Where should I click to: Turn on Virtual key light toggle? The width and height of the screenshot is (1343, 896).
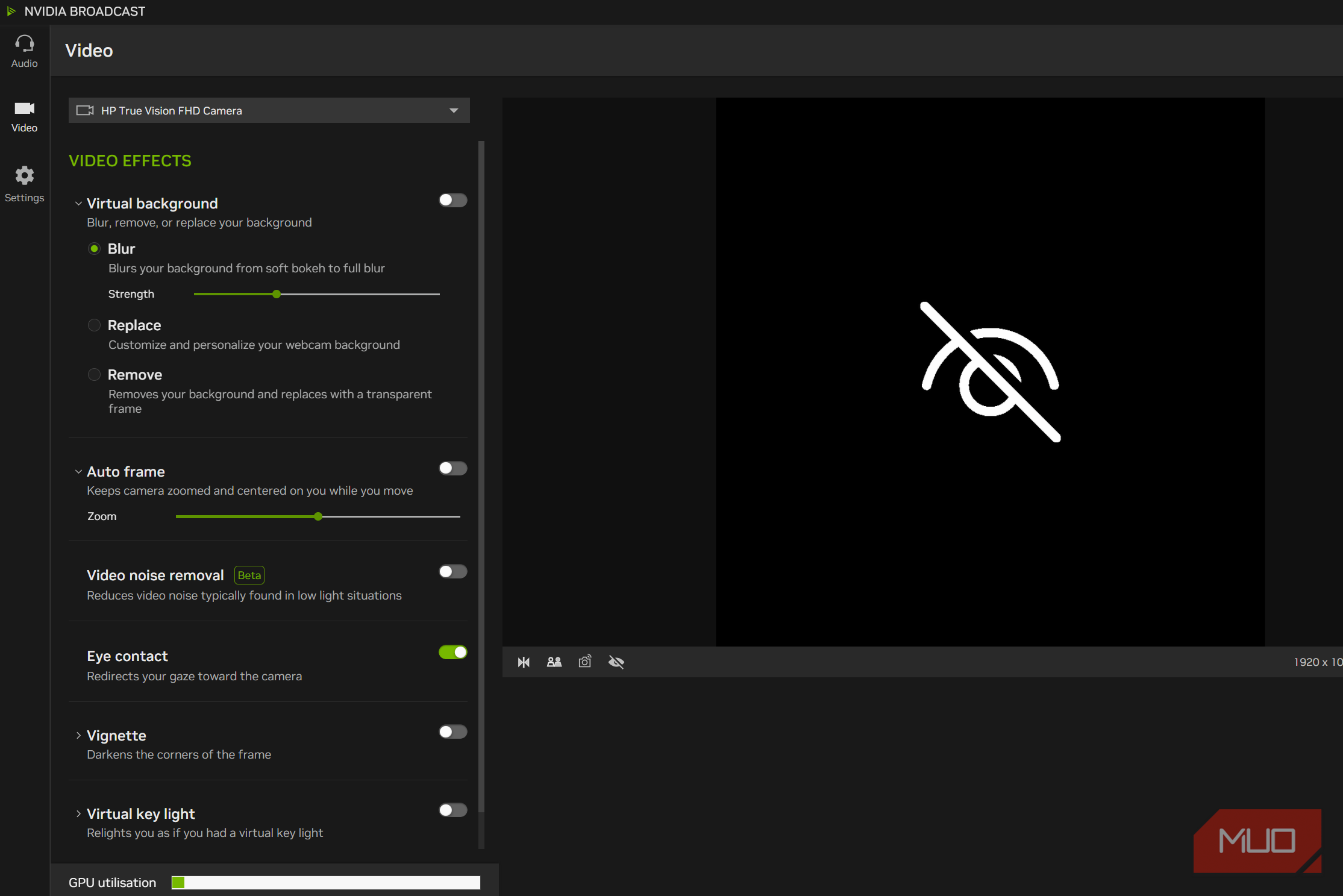(453, 810)
